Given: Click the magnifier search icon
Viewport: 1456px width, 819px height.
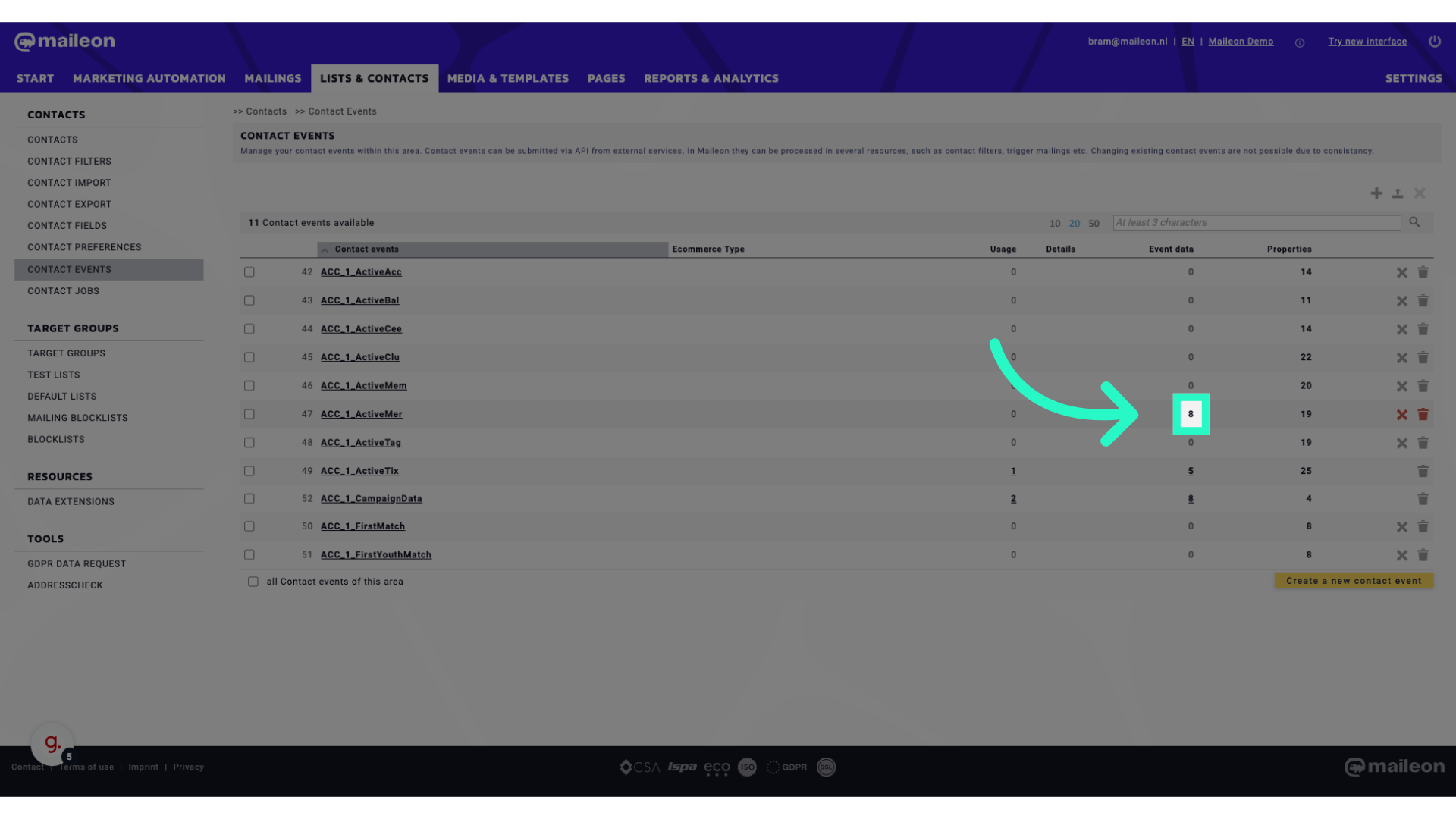Looking at the screenshot, I should click(1414, 222).
